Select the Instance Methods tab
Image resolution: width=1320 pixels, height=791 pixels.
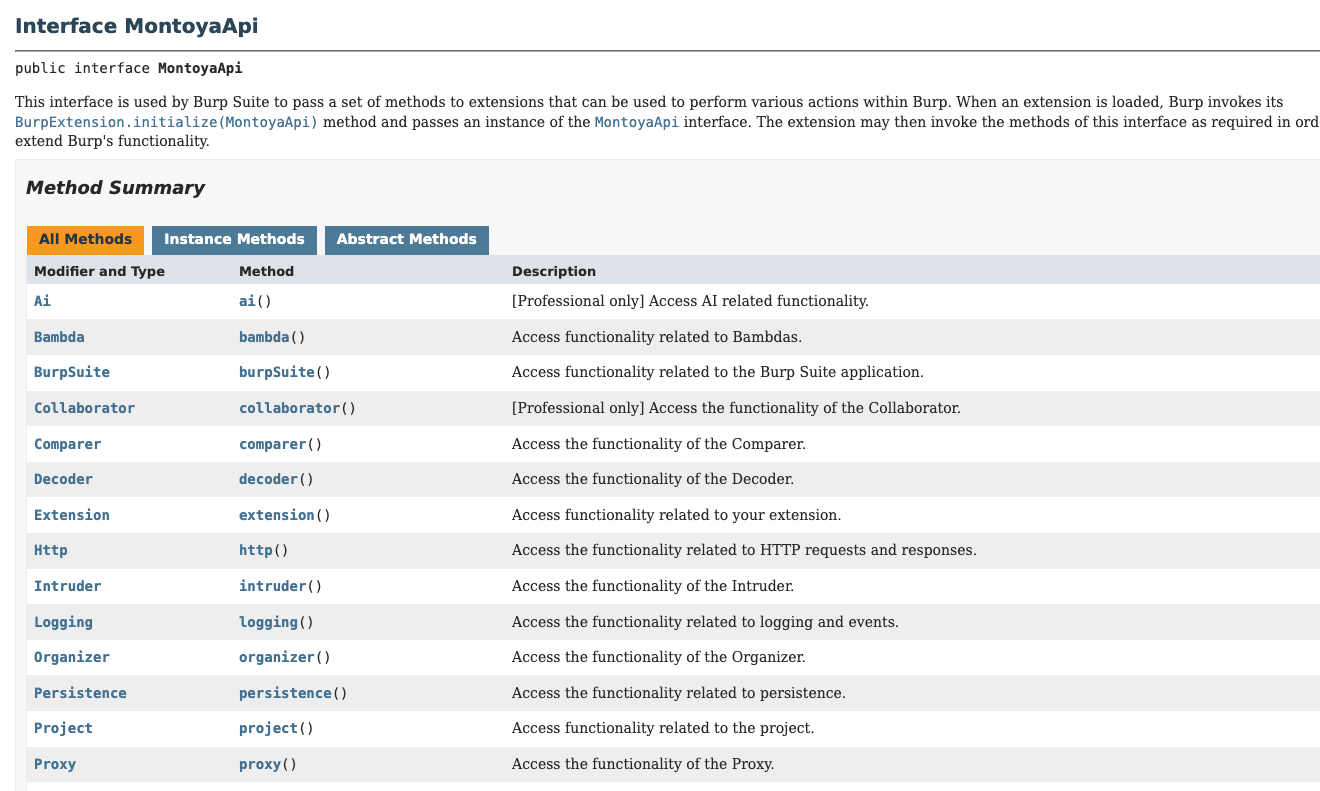pyautogui.click(x=234, y=240)
